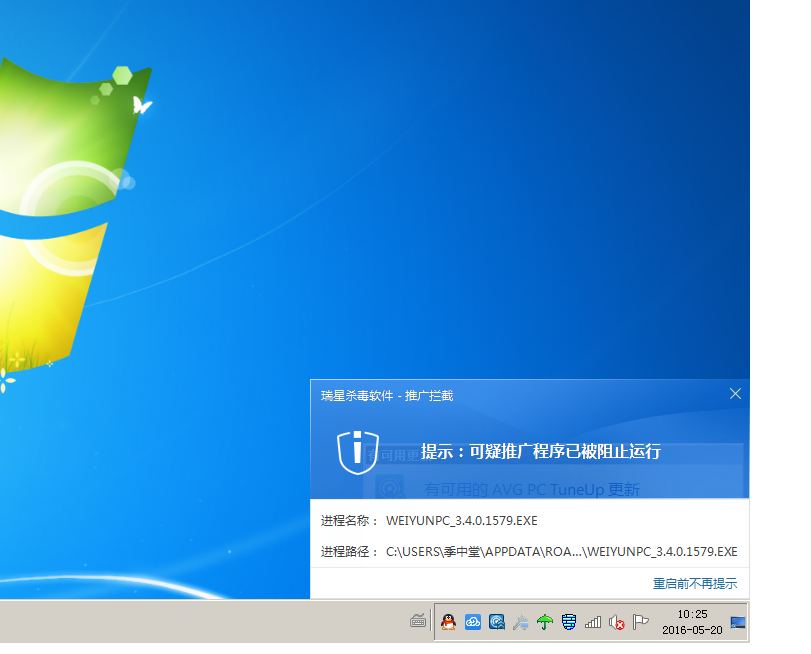
Task: Click the process path C:\USERS text
Action: (x=562, y=552)
